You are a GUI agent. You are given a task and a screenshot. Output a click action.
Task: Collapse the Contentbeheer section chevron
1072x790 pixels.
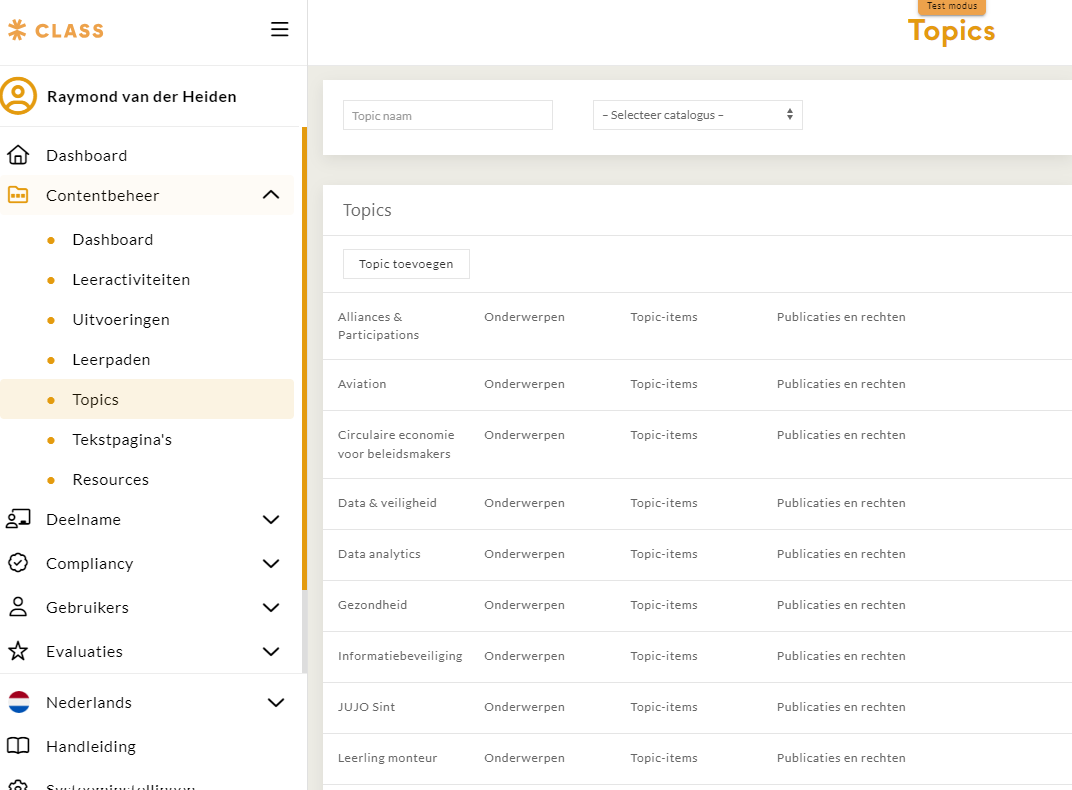271,195
